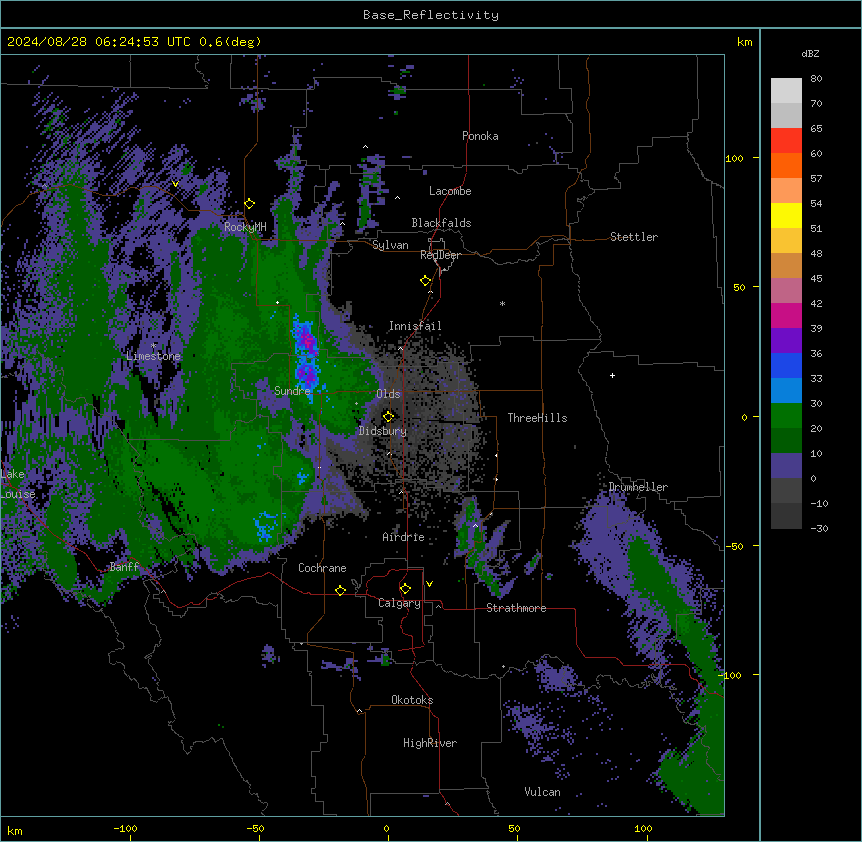Click the magenta 39 dBZ legend swatch

tap(786, 315)
